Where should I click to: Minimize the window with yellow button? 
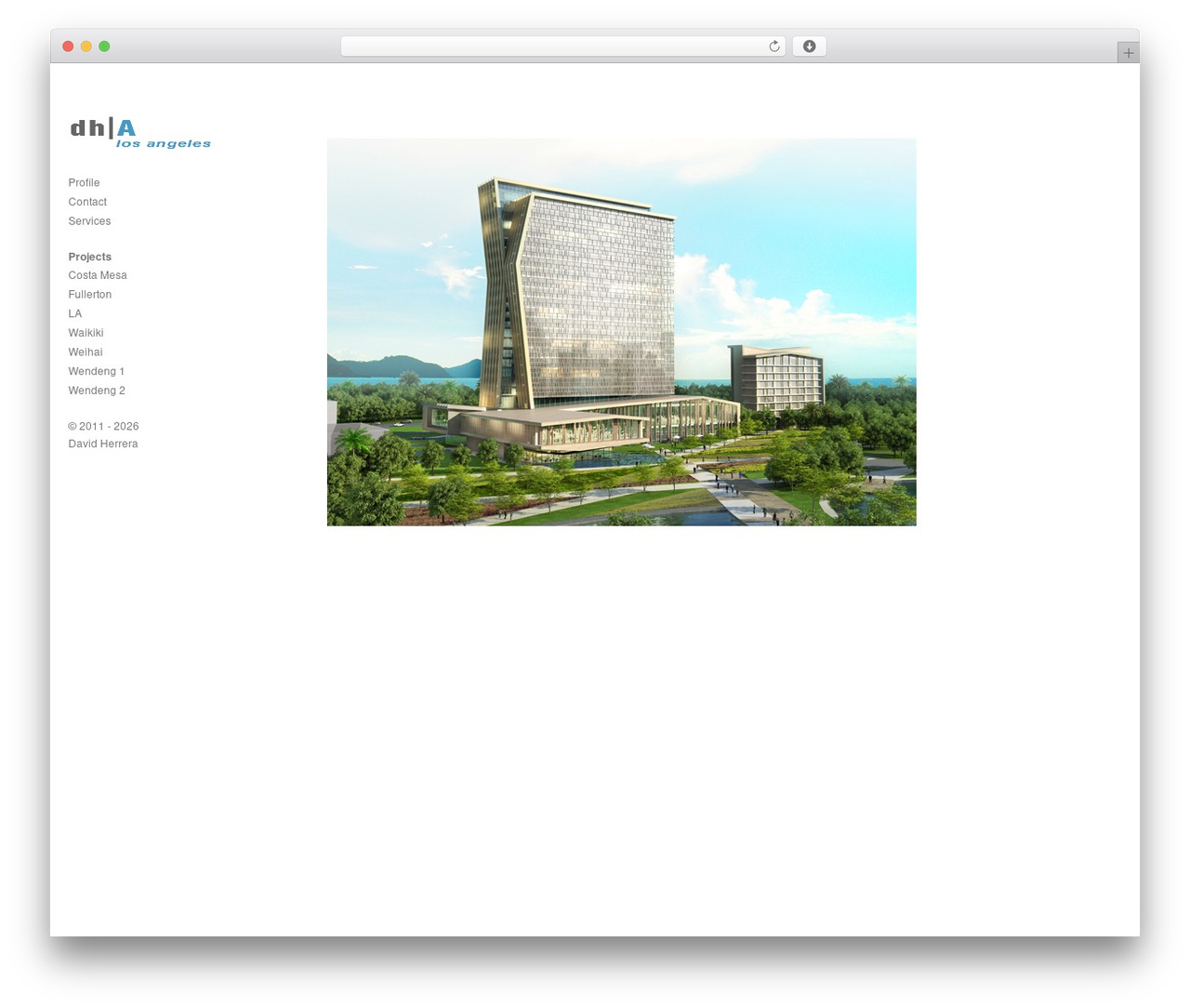coord(86,46)
